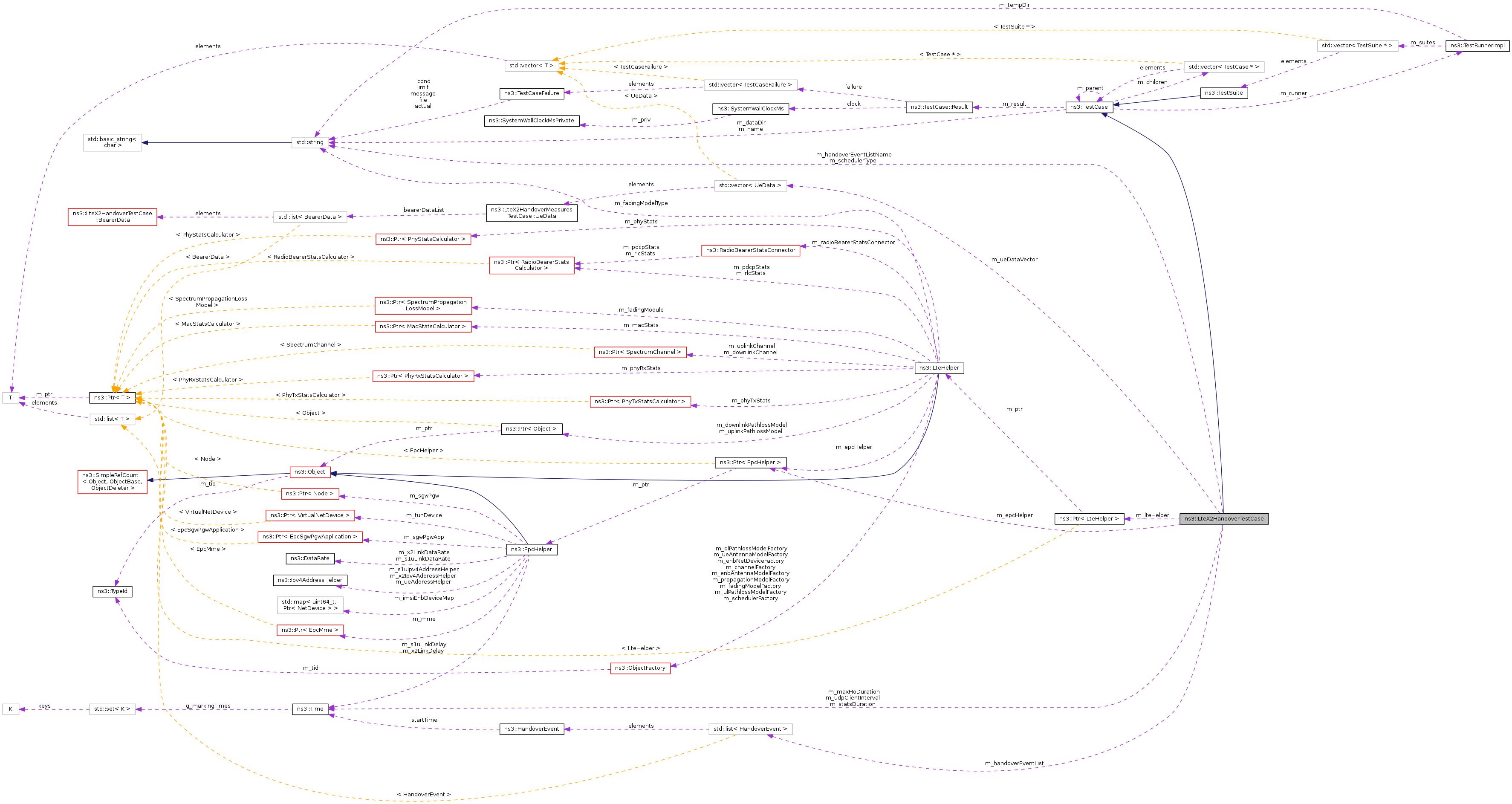
Task: Open the ns3::Object node
Action: tap(310, 472)
